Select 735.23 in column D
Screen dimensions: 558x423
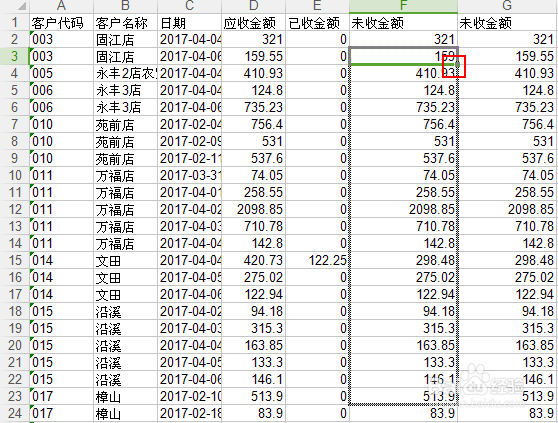click(253, 107)
